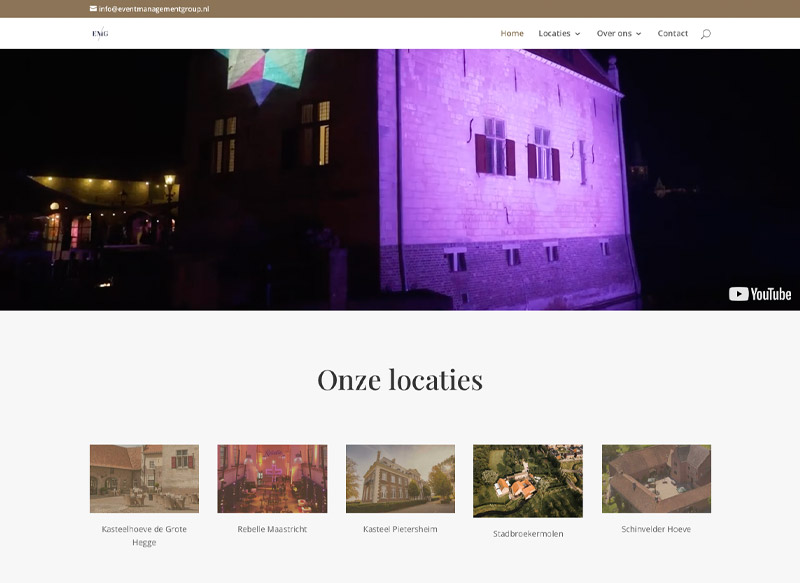Open the Over ons menu item
The image size is (800, 583).
[614, 34]
